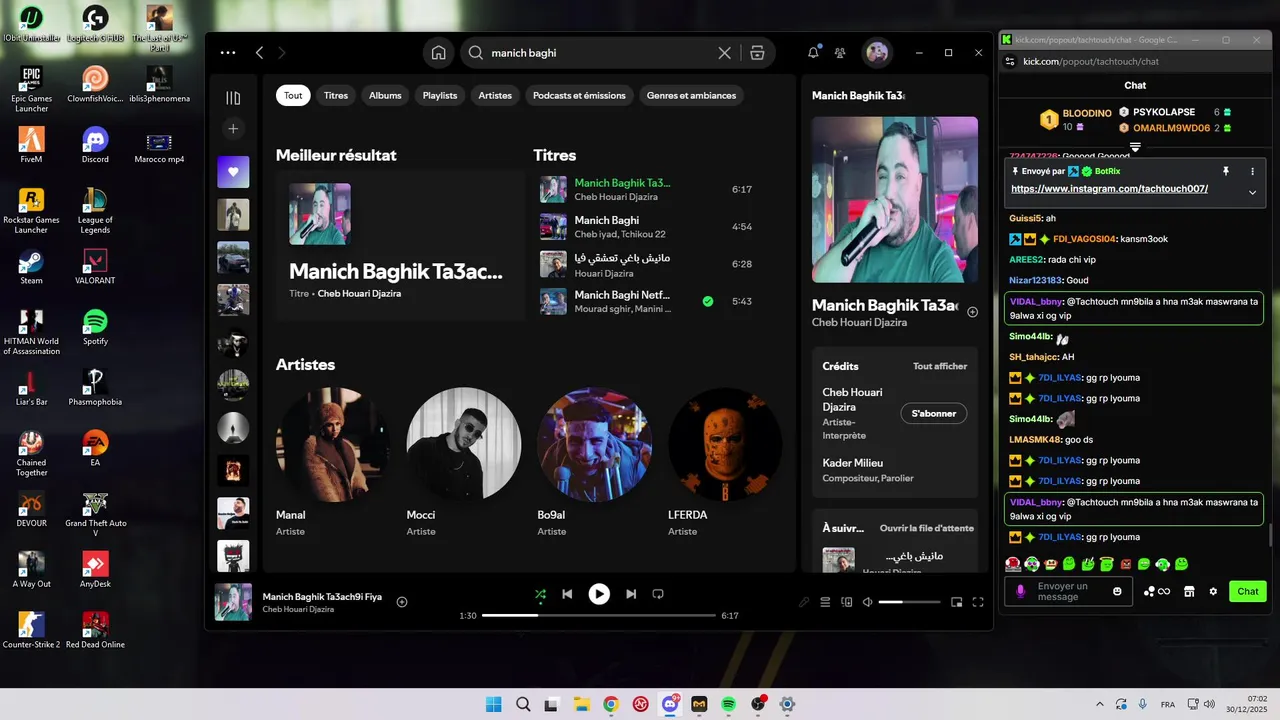Open the VALORANT desktop shortcut
1280x720 pixels.
click(x=95, y=266)
